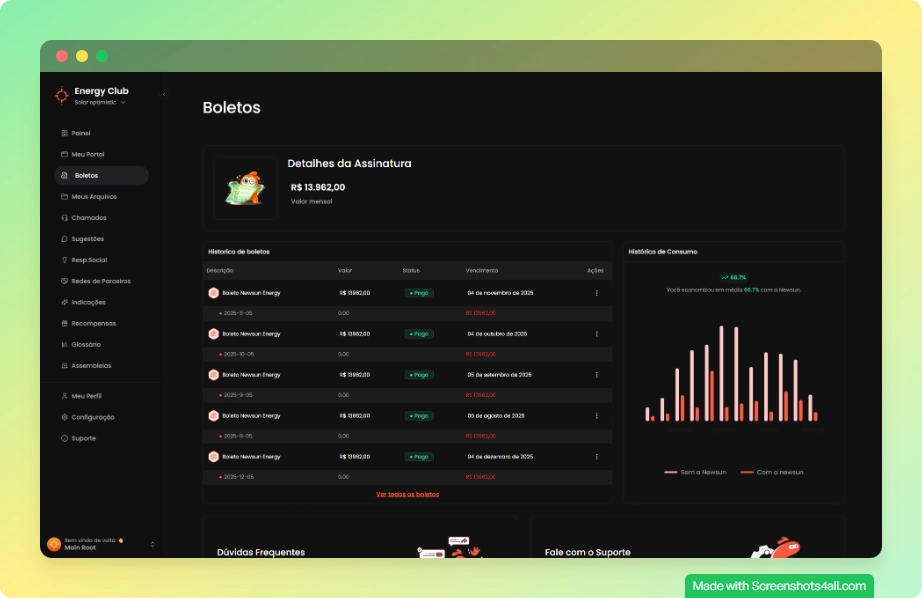Click the Pago badge for 05 de agosto
Screen dimensions: 922x598
419,416
